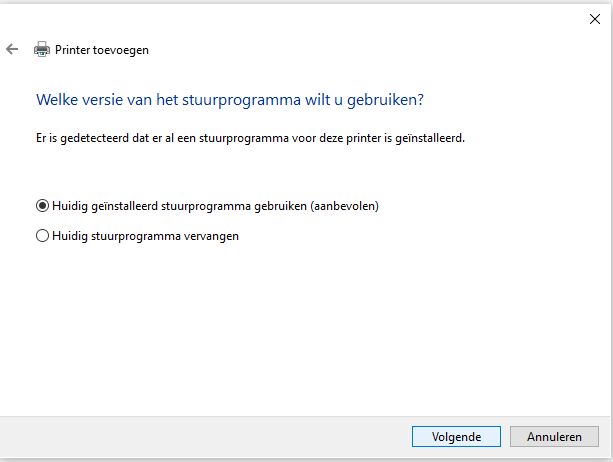Close the Printer toevoegen dialog

pos(595,17)
